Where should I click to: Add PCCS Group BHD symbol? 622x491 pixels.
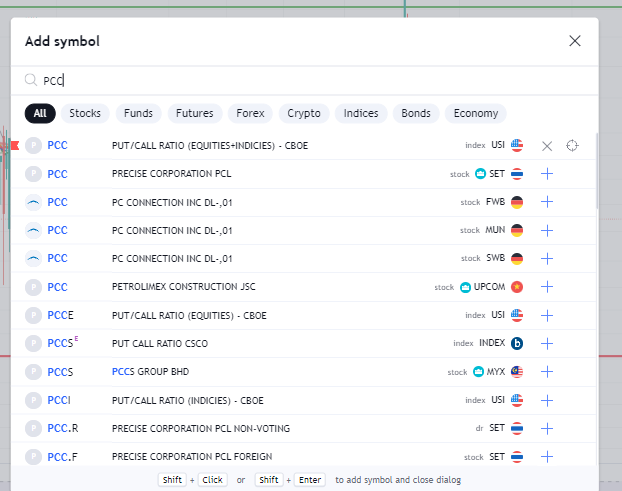coord(547,372)
